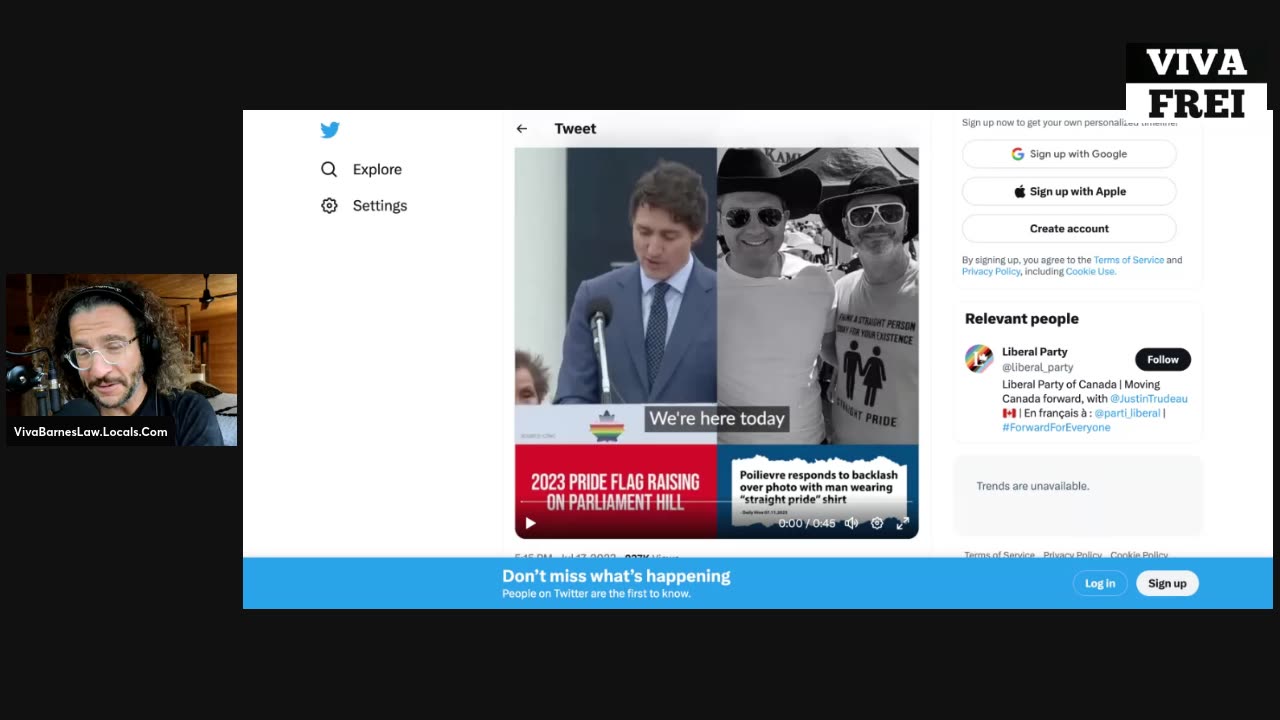
Task: Open the Privacy Policy link
Action: [991, 272]
